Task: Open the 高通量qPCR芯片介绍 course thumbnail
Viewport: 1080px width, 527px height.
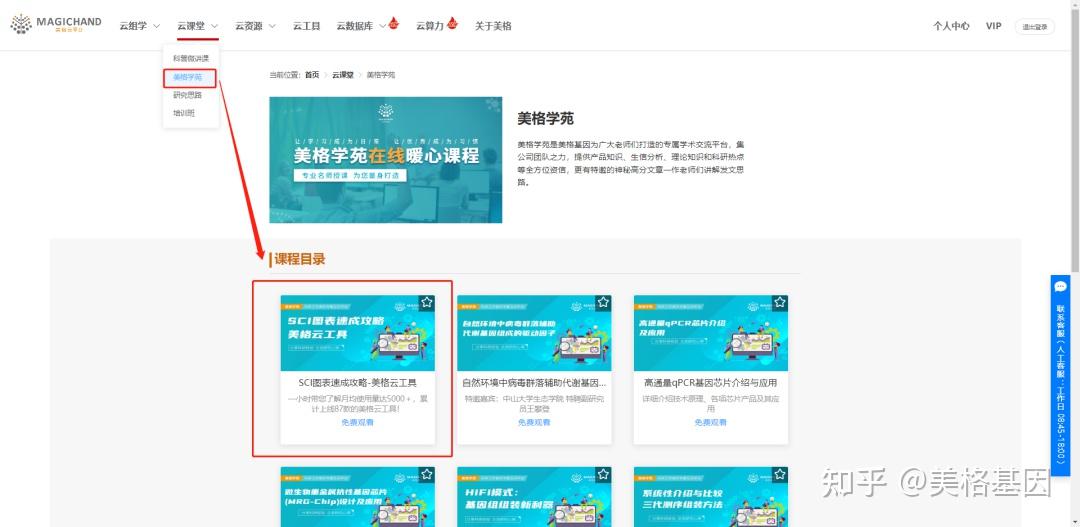Action: [711, 333]
